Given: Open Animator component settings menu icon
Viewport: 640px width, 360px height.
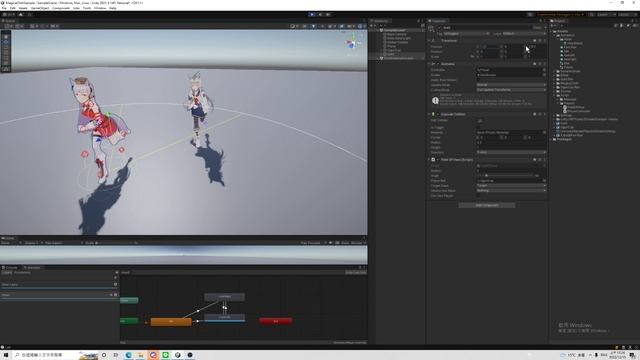Looking at the screenshot, I should pyautogui.click(x=544, y=64).
